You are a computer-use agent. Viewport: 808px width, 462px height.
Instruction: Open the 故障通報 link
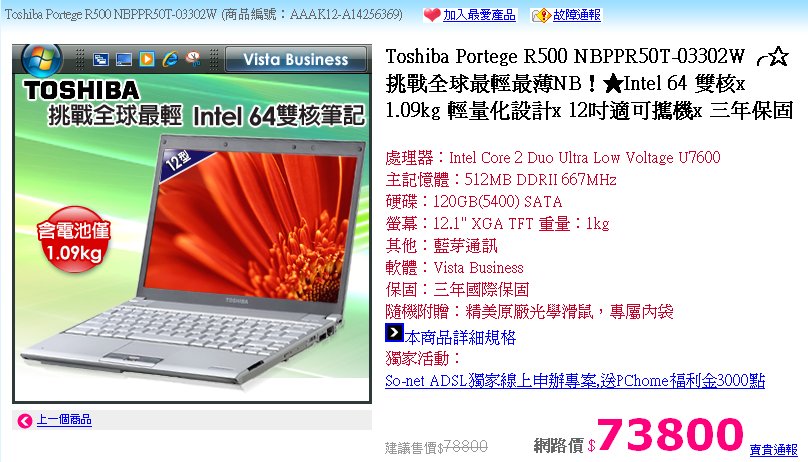click(x=577, y=15)
